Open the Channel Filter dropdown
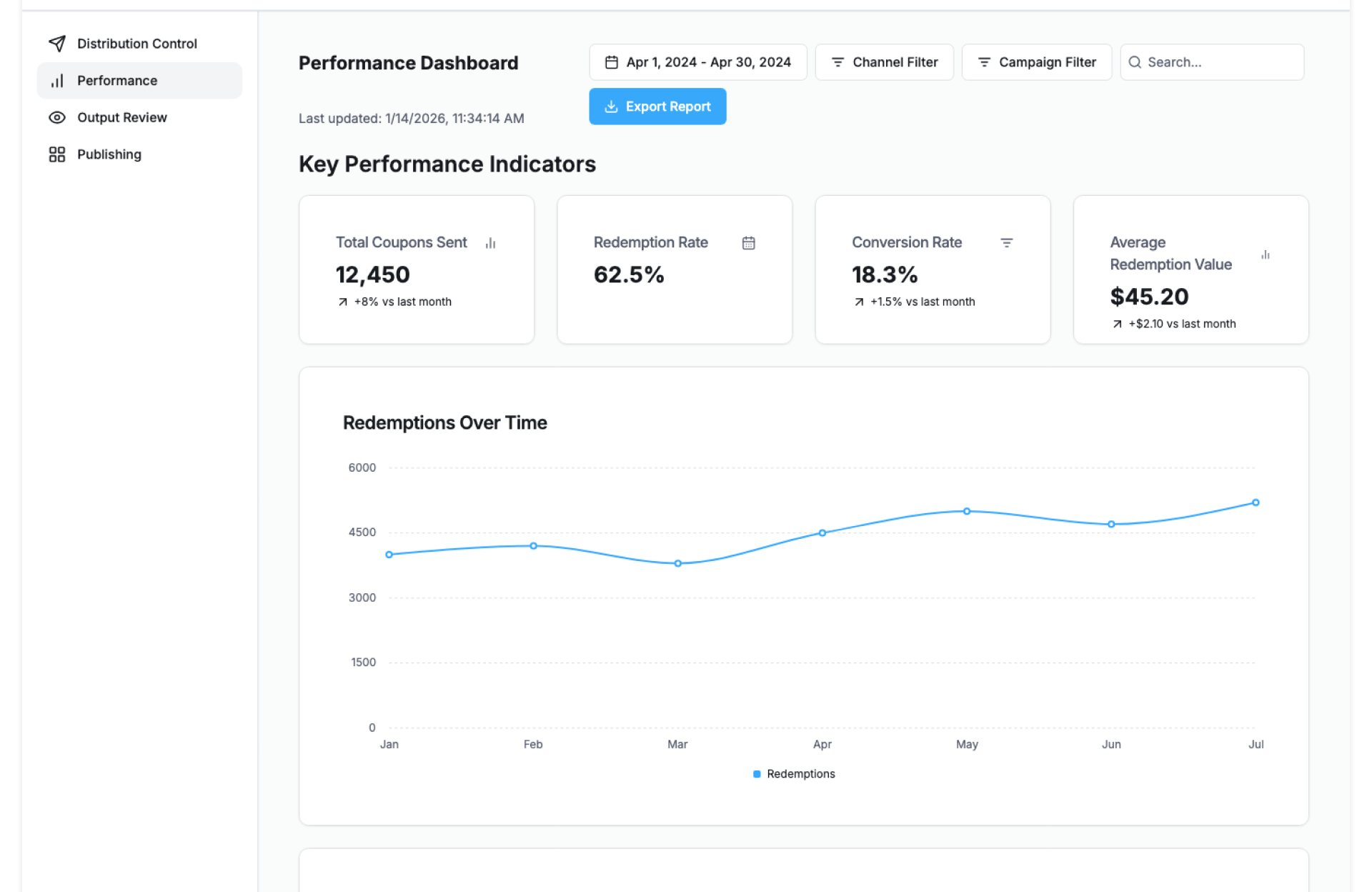 pos(884,62)
